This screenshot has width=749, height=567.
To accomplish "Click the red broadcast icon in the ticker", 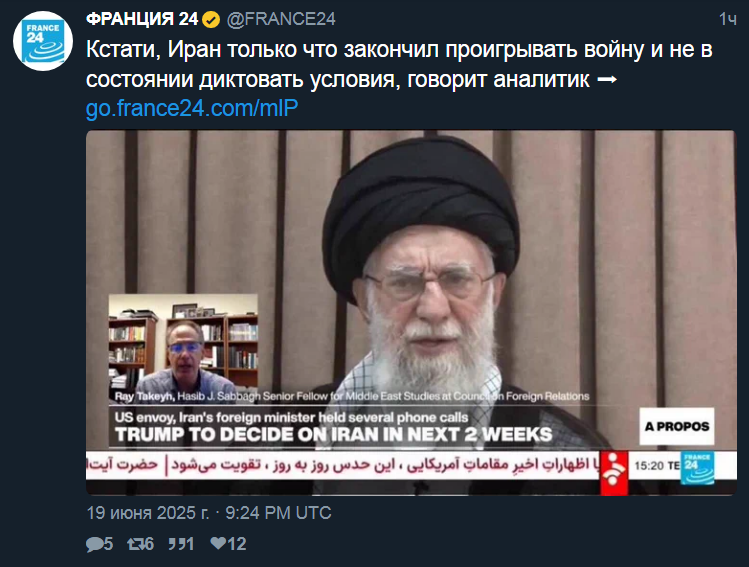I will coord(614,471).
